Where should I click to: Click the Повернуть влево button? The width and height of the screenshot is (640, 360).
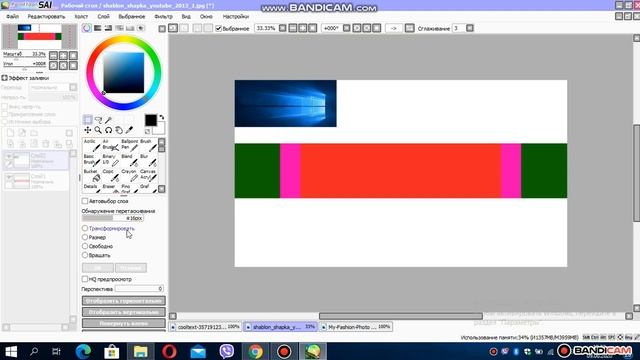tap(124, 323)
